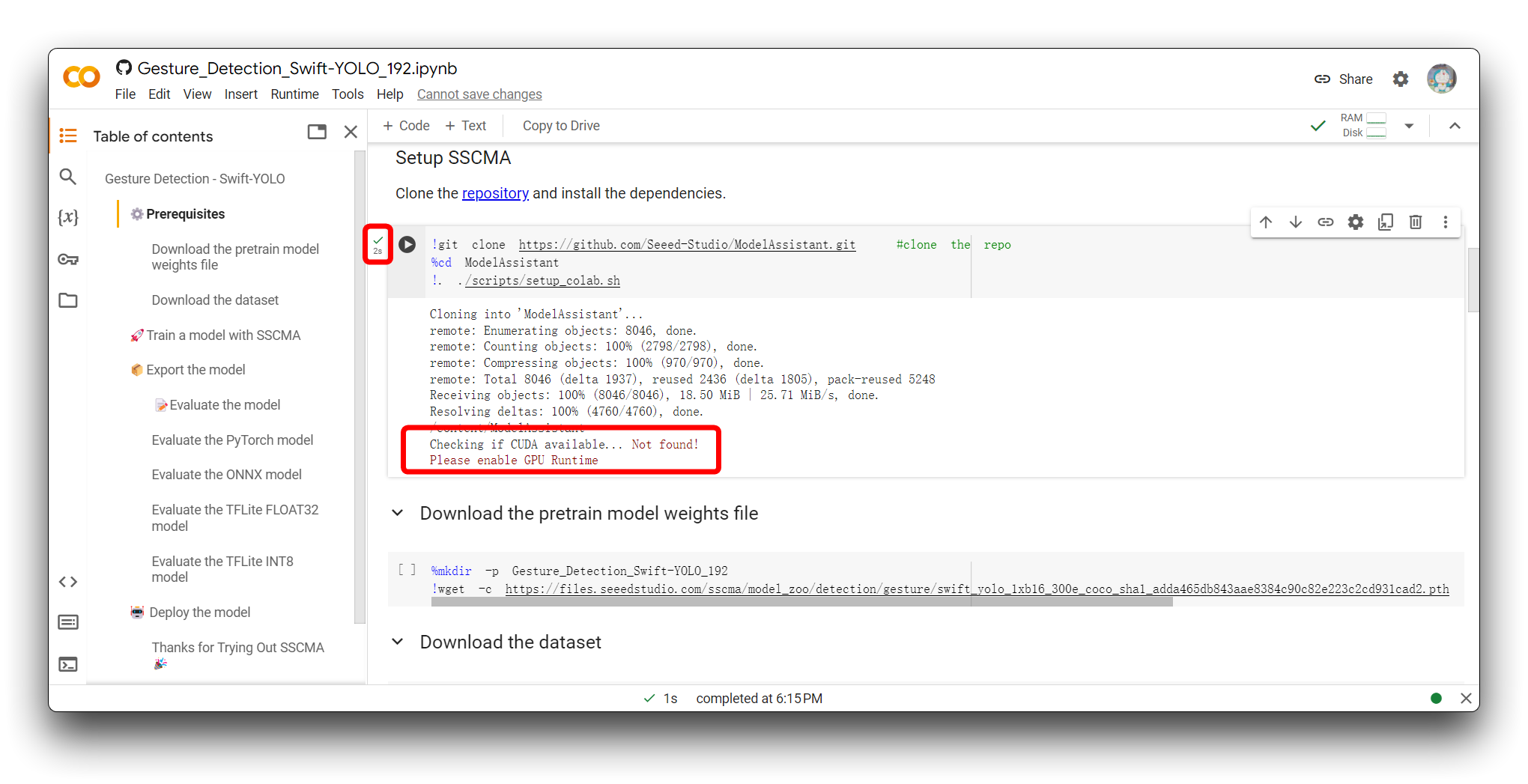Pop out the Table of contents panel
The width and height of the screenshot is (1528, 784).
(317, 133)
